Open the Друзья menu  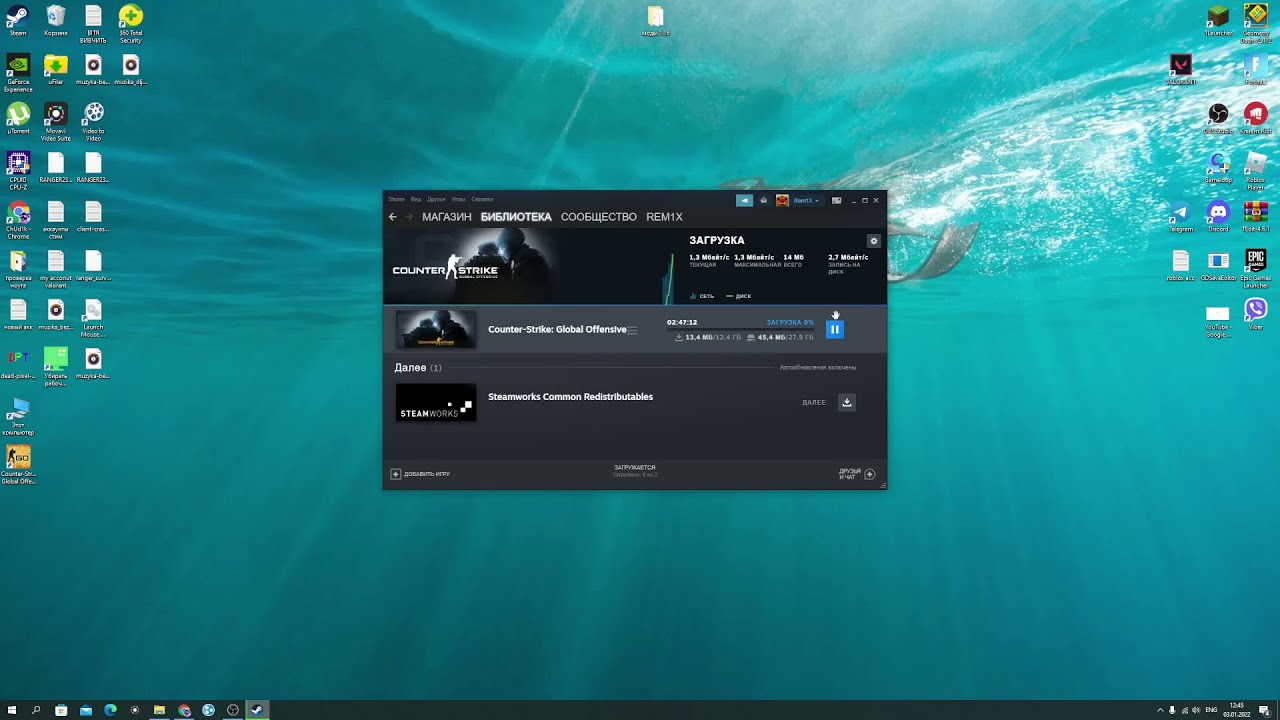pyautogui.click(x=436, y=199)
